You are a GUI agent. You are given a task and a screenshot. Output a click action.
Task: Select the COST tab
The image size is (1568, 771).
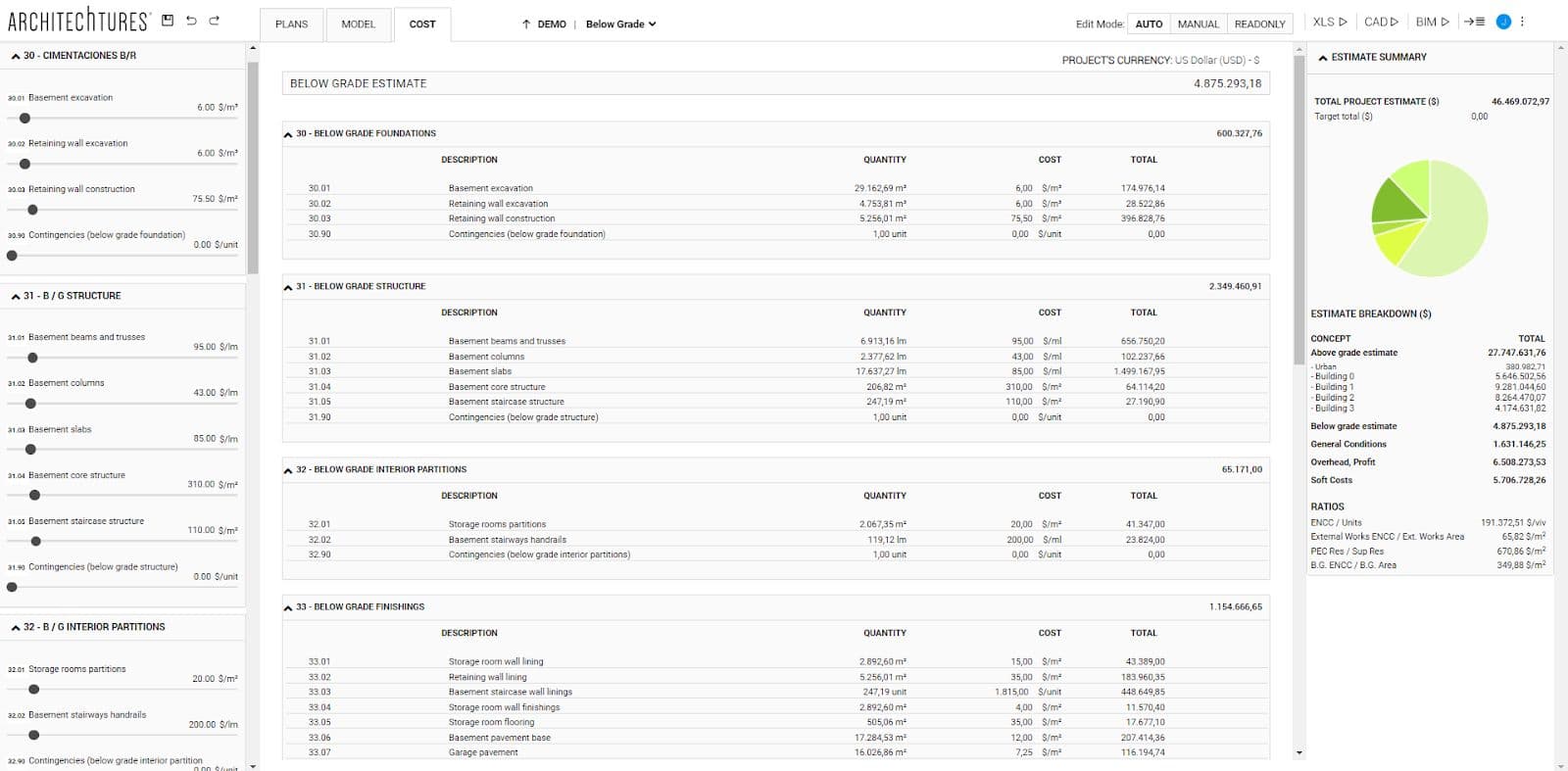coord(422,24)
